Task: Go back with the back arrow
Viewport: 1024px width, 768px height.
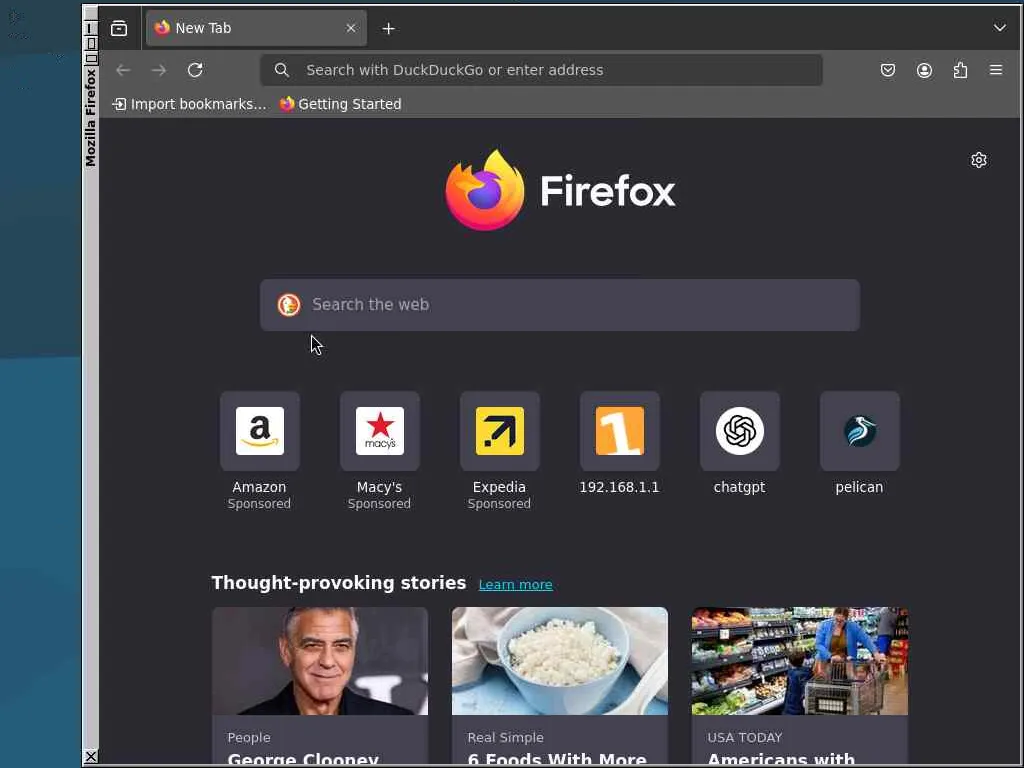Action: [123, 70]
